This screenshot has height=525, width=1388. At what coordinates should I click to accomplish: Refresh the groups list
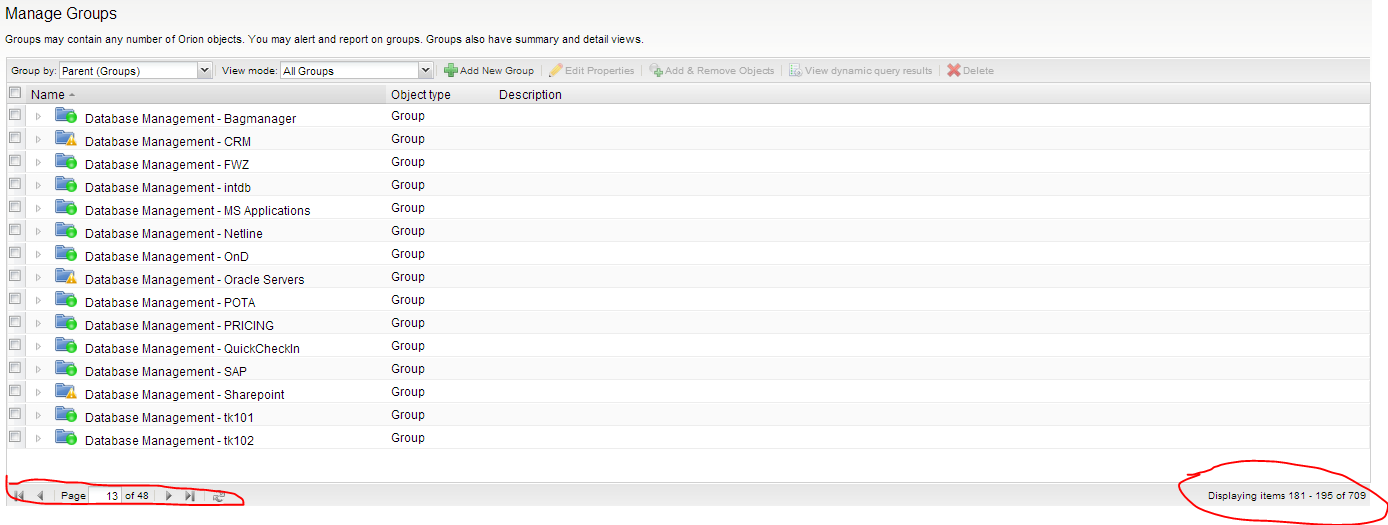(219, 496)
